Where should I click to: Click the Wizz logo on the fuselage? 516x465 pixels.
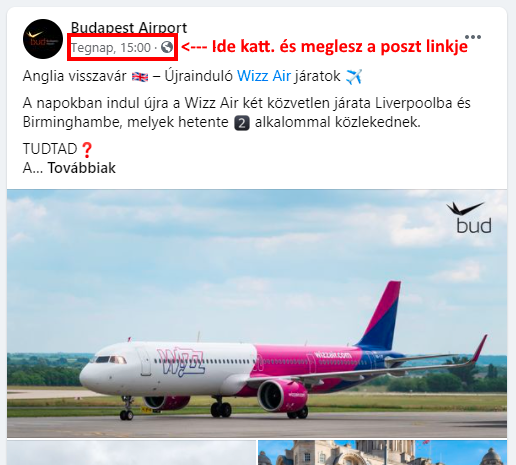tap(180, 363)
